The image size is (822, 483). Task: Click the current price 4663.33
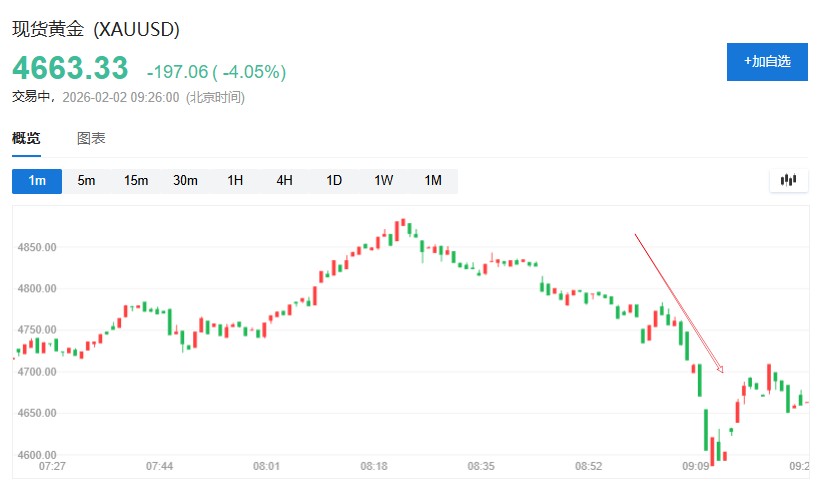70,69
